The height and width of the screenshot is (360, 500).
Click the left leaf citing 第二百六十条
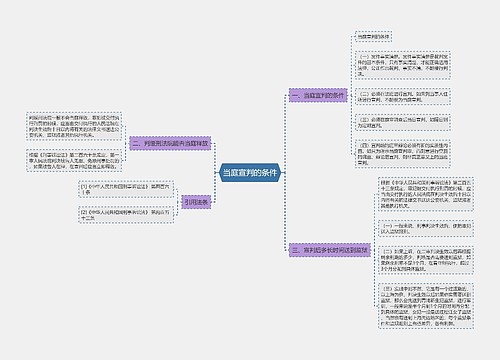74,161
